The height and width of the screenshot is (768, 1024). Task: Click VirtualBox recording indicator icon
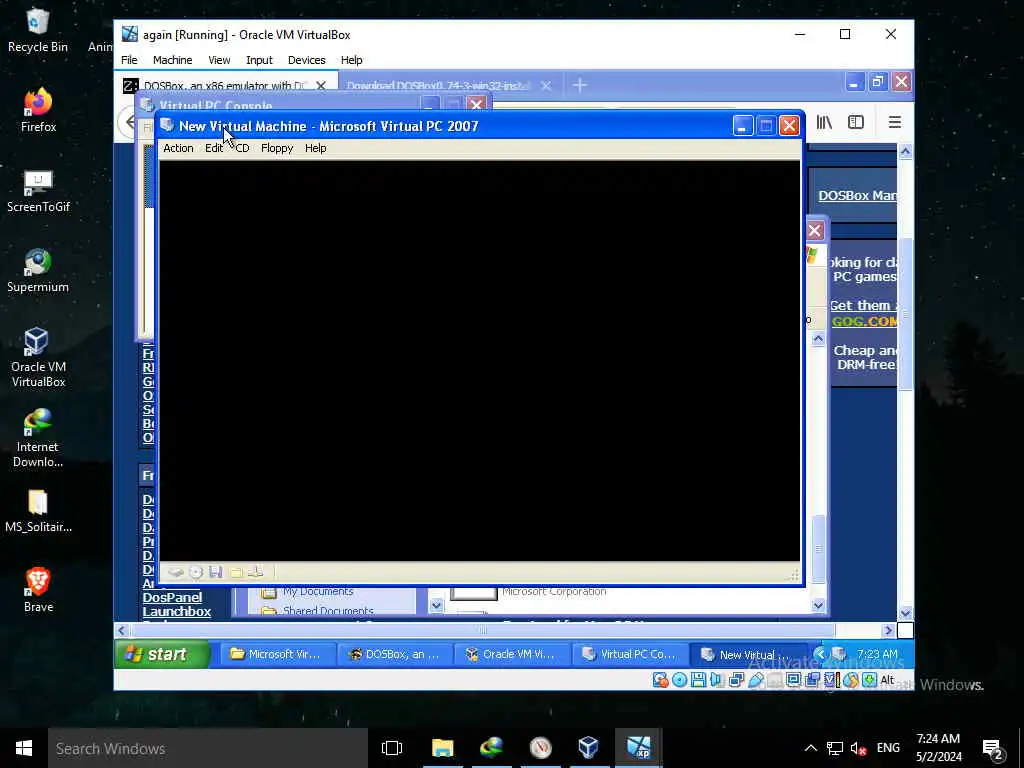(x=812, y=680)
